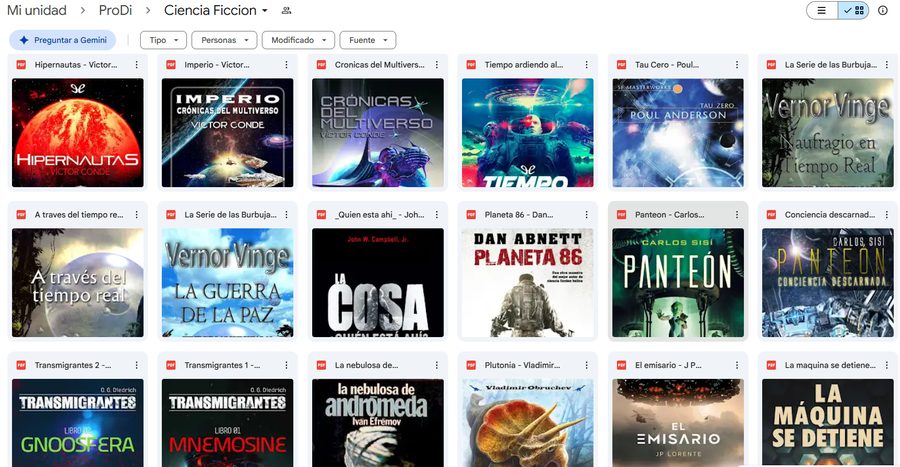Open more actions for Imperio file
900x467 pixels.
coord(286,65)
